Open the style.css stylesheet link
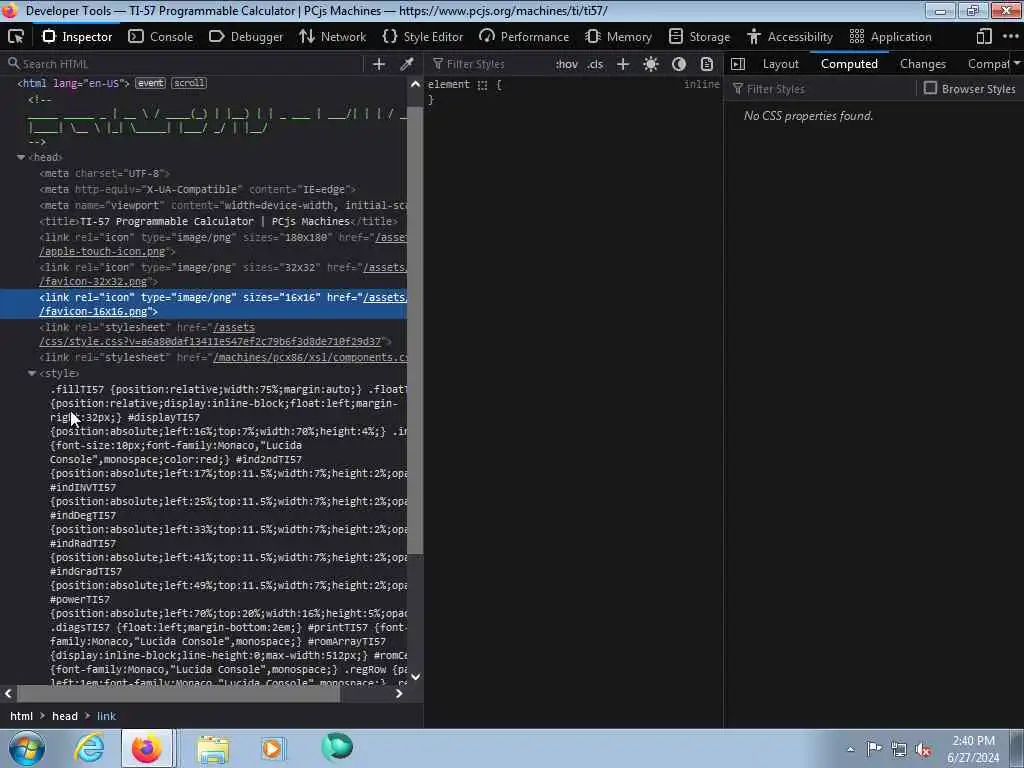1024x768 pixels. [210, 342]
